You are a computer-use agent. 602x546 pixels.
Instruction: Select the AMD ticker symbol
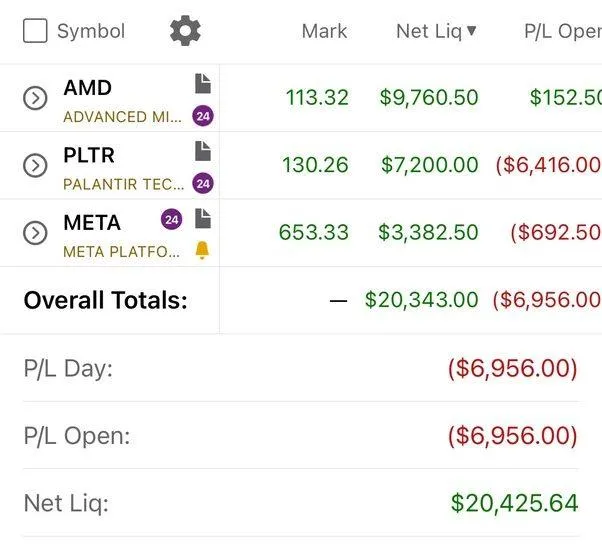click(88, 87)
